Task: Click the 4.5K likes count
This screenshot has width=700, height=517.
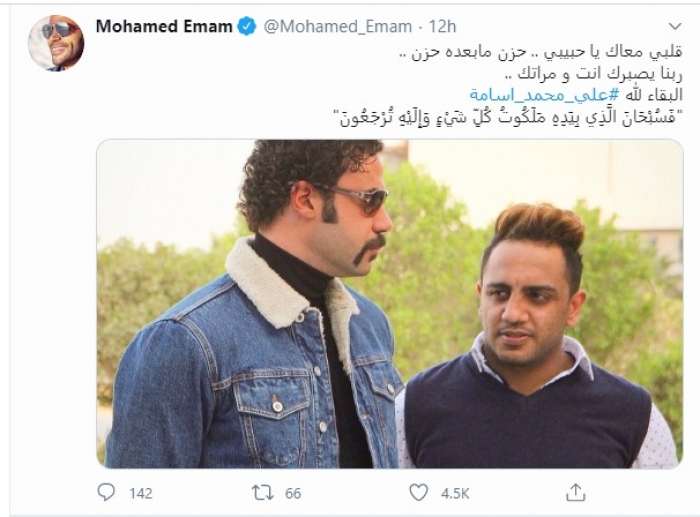Action: pos(455,493)
